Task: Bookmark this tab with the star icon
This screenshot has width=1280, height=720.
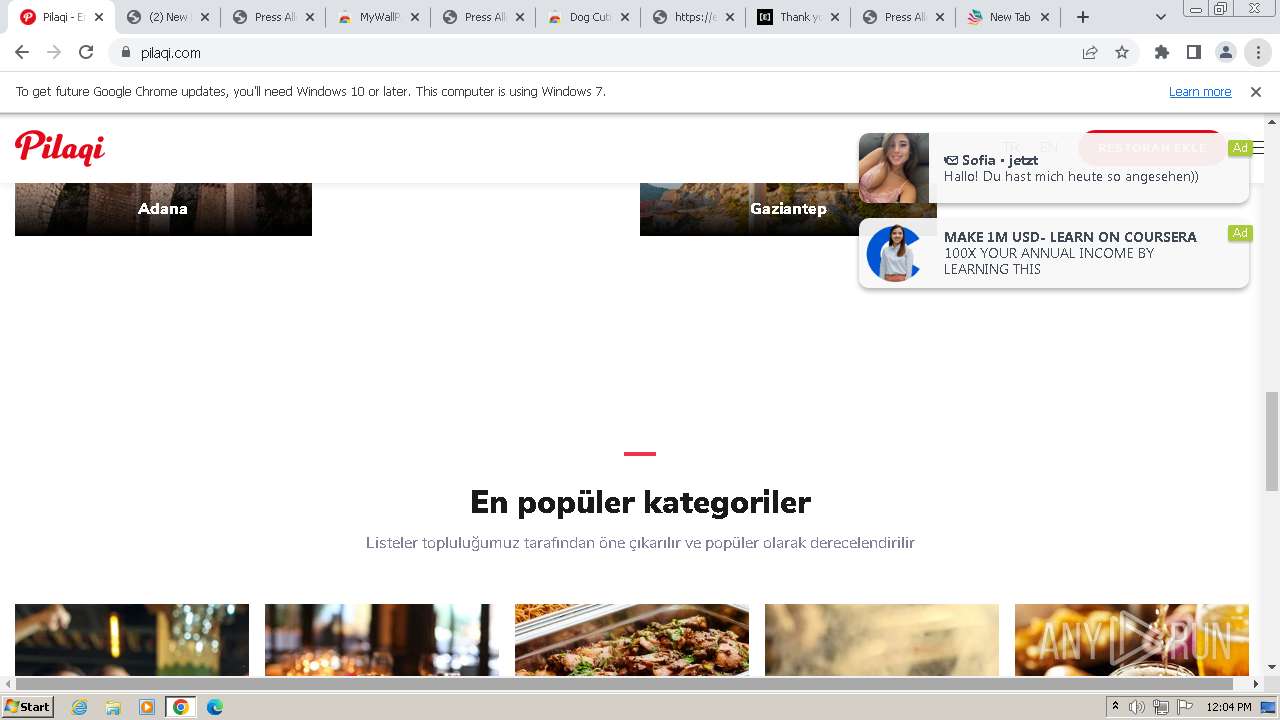Action: point(1122,53)
